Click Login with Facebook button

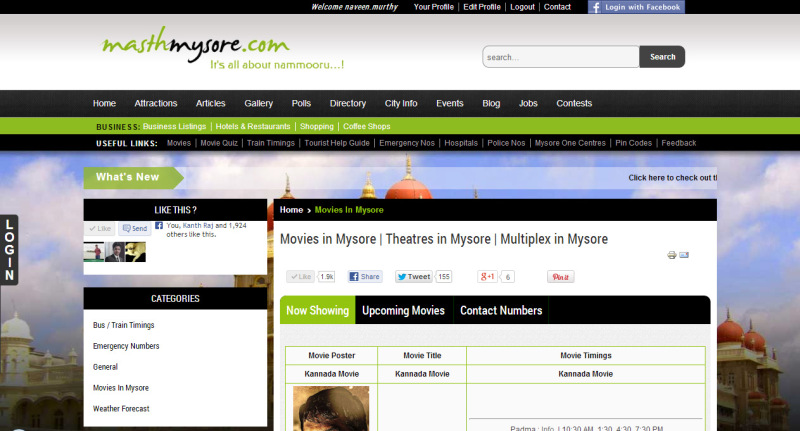coord(636,7)
